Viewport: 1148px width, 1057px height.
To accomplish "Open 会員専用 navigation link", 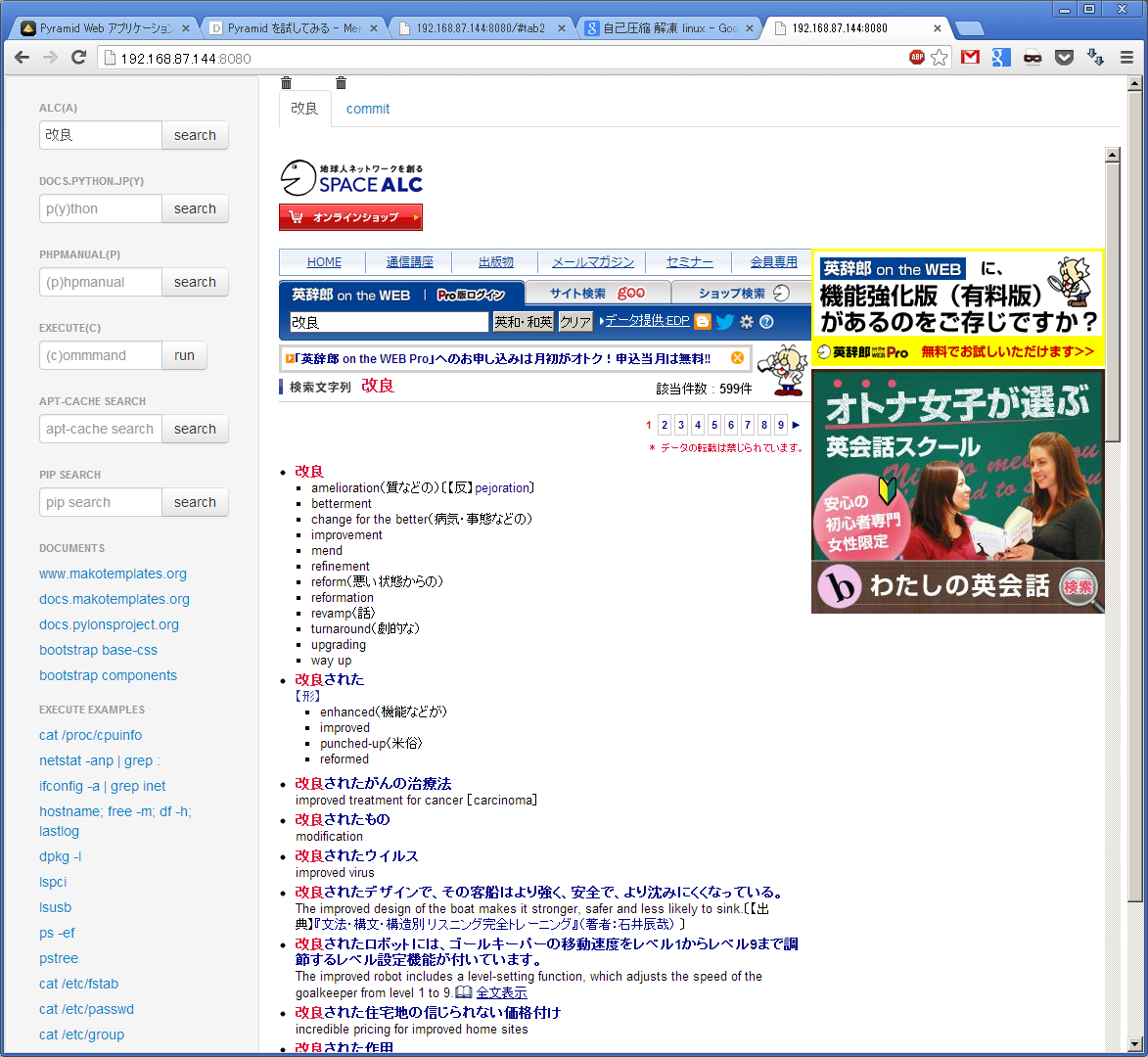I will click(774, 262).
